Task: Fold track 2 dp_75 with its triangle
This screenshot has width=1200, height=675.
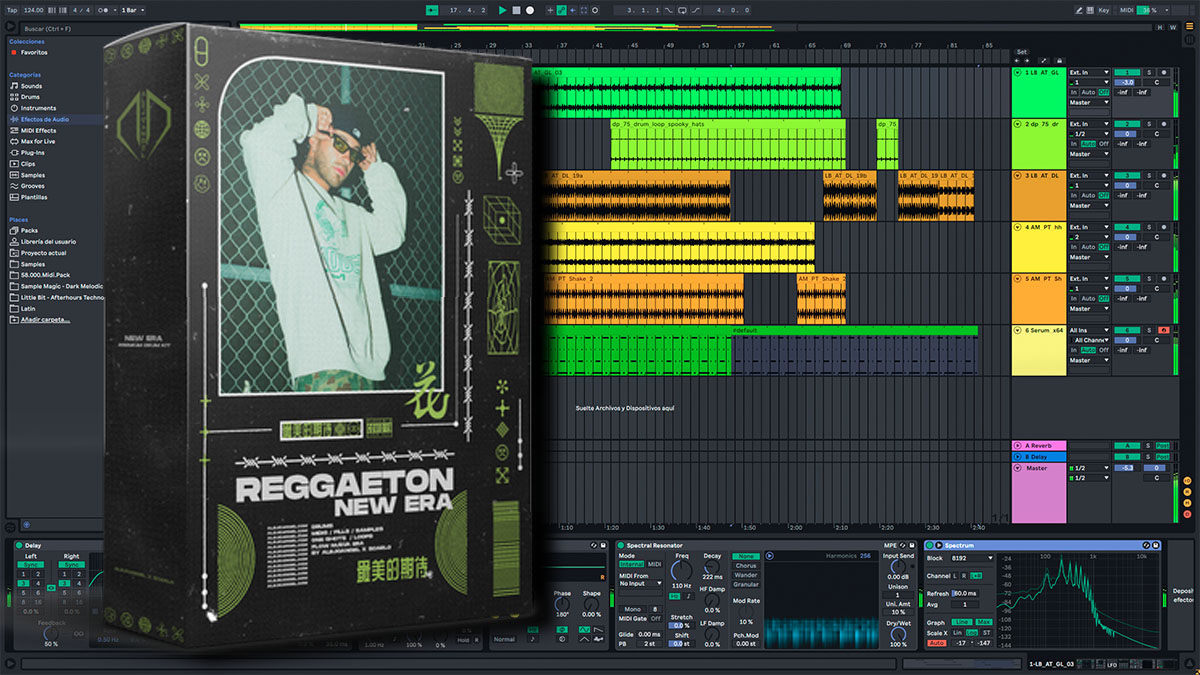Action: coord(1017,124)
